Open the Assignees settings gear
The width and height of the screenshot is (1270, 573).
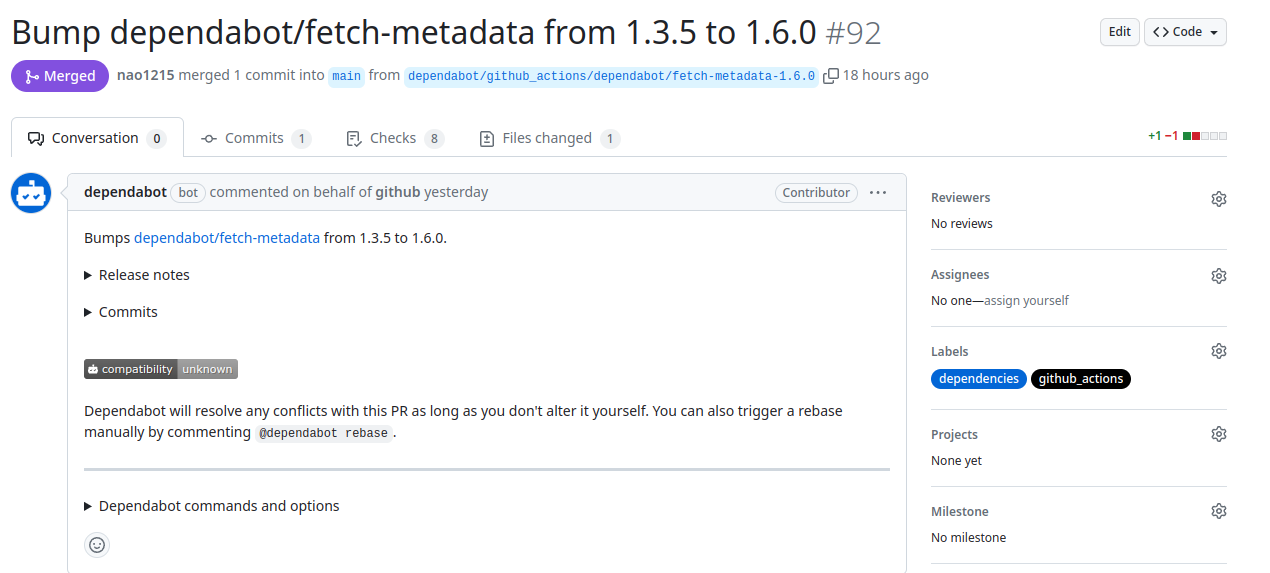pos(1218,275)
